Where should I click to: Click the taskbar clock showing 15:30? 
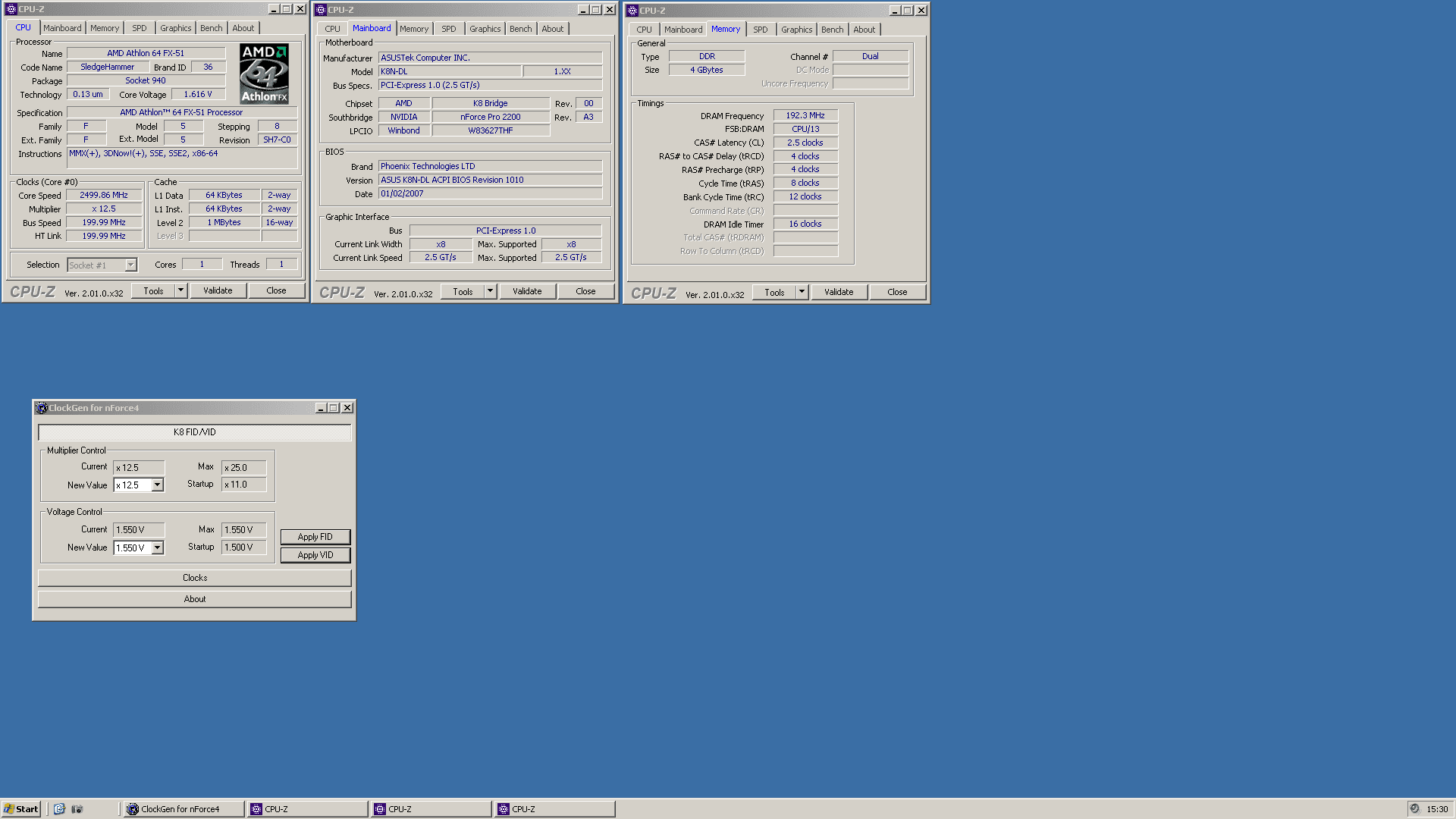click(1437, 809)
